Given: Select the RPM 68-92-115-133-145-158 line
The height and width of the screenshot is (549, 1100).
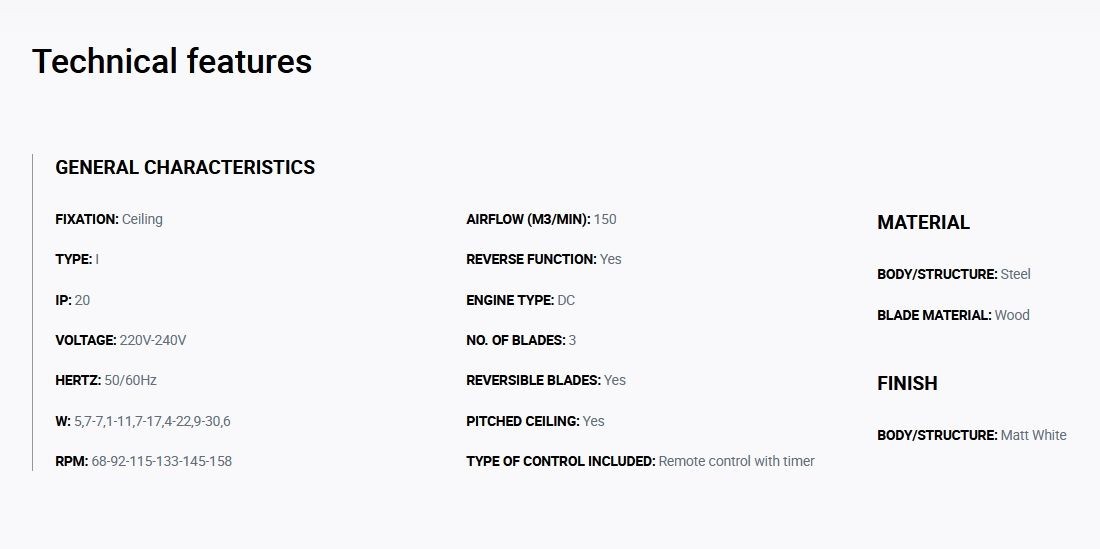Looking at the screenshot, I should (x=144, y=461).
